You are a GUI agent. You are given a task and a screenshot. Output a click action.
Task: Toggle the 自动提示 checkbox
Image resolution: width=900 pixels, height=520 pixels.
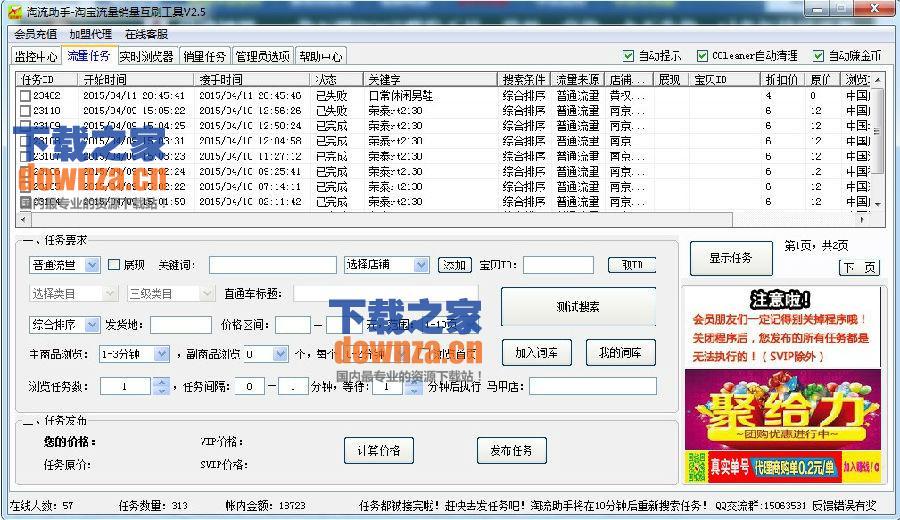click(629, 56)
